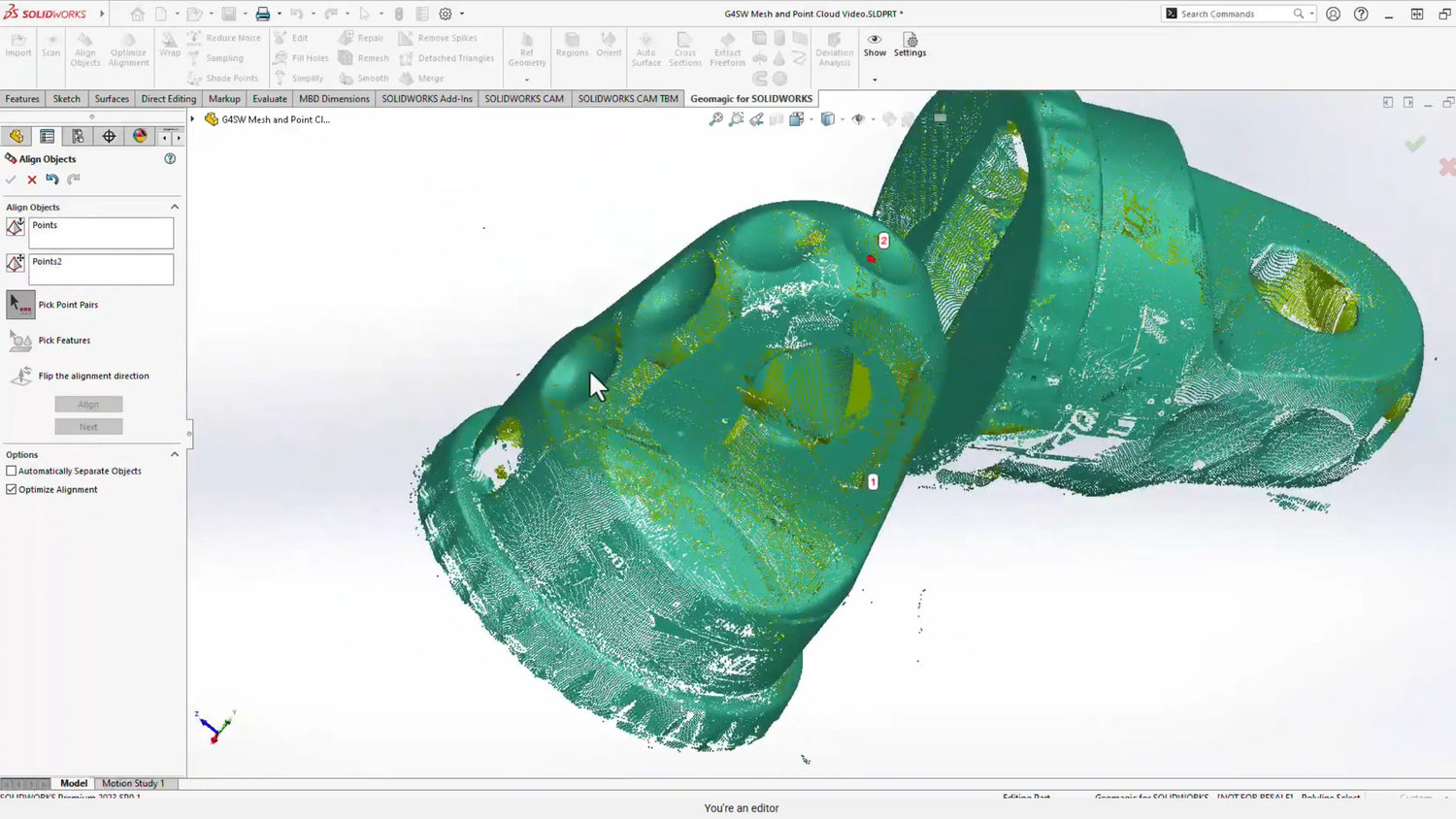
Task: Cancel Align Objects with red X
Action: [x=32, y=180]
